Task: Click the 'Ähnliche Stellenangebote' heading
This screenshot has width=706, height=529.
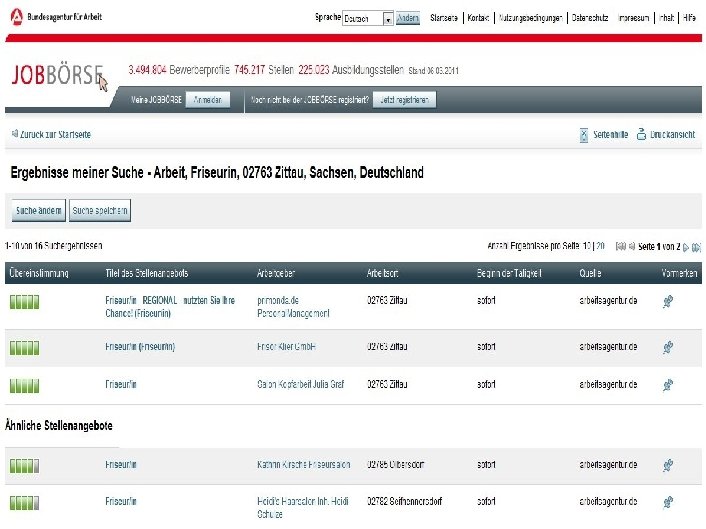Action: click(x=59, y=425)
